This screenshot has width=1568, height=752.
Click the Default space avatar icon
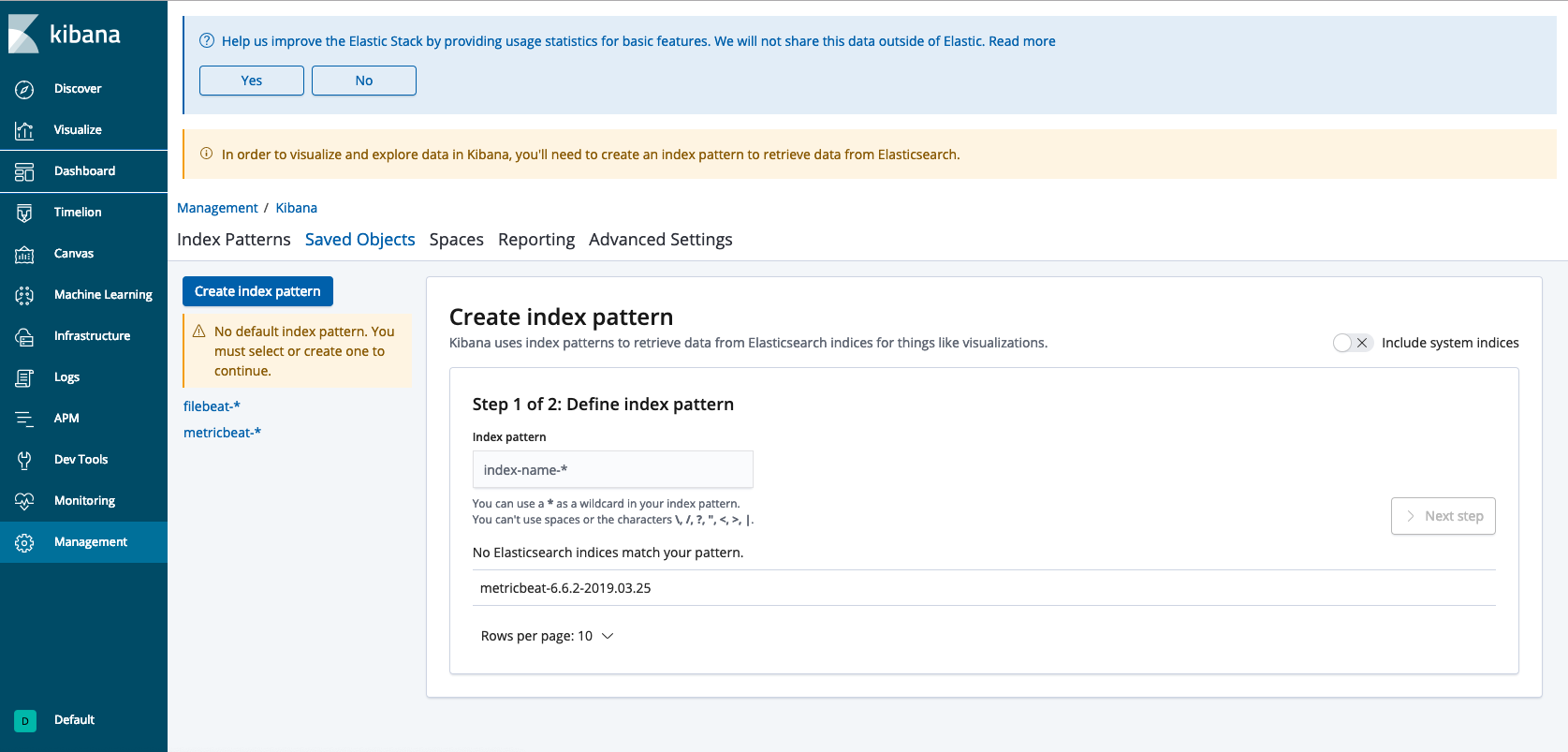click(25, 720)
